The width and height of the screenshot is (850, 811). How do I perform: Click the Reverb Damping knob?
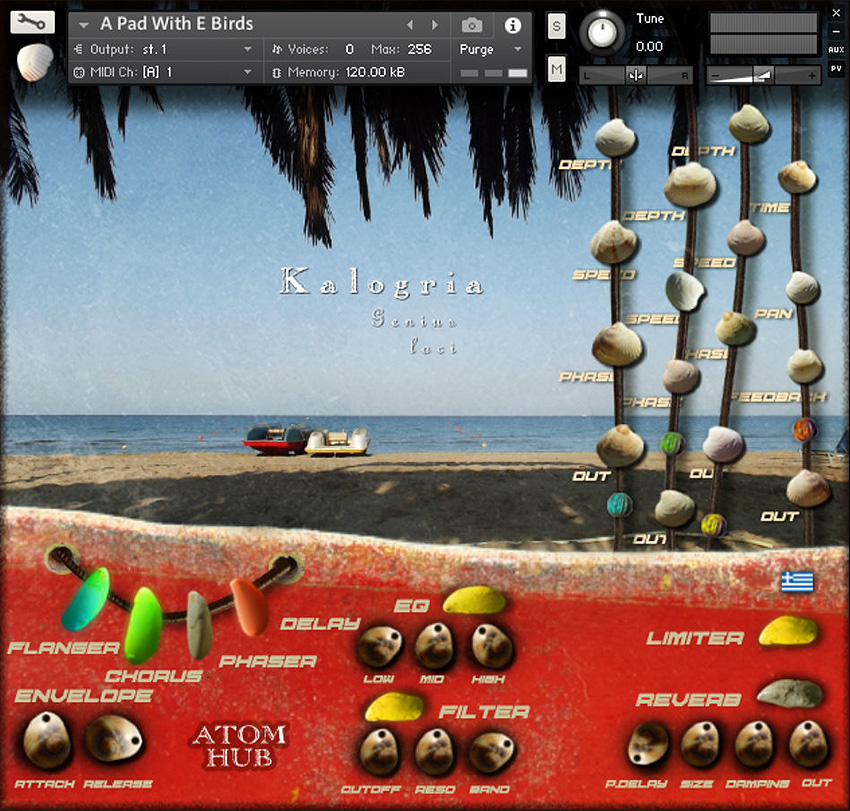754,744
